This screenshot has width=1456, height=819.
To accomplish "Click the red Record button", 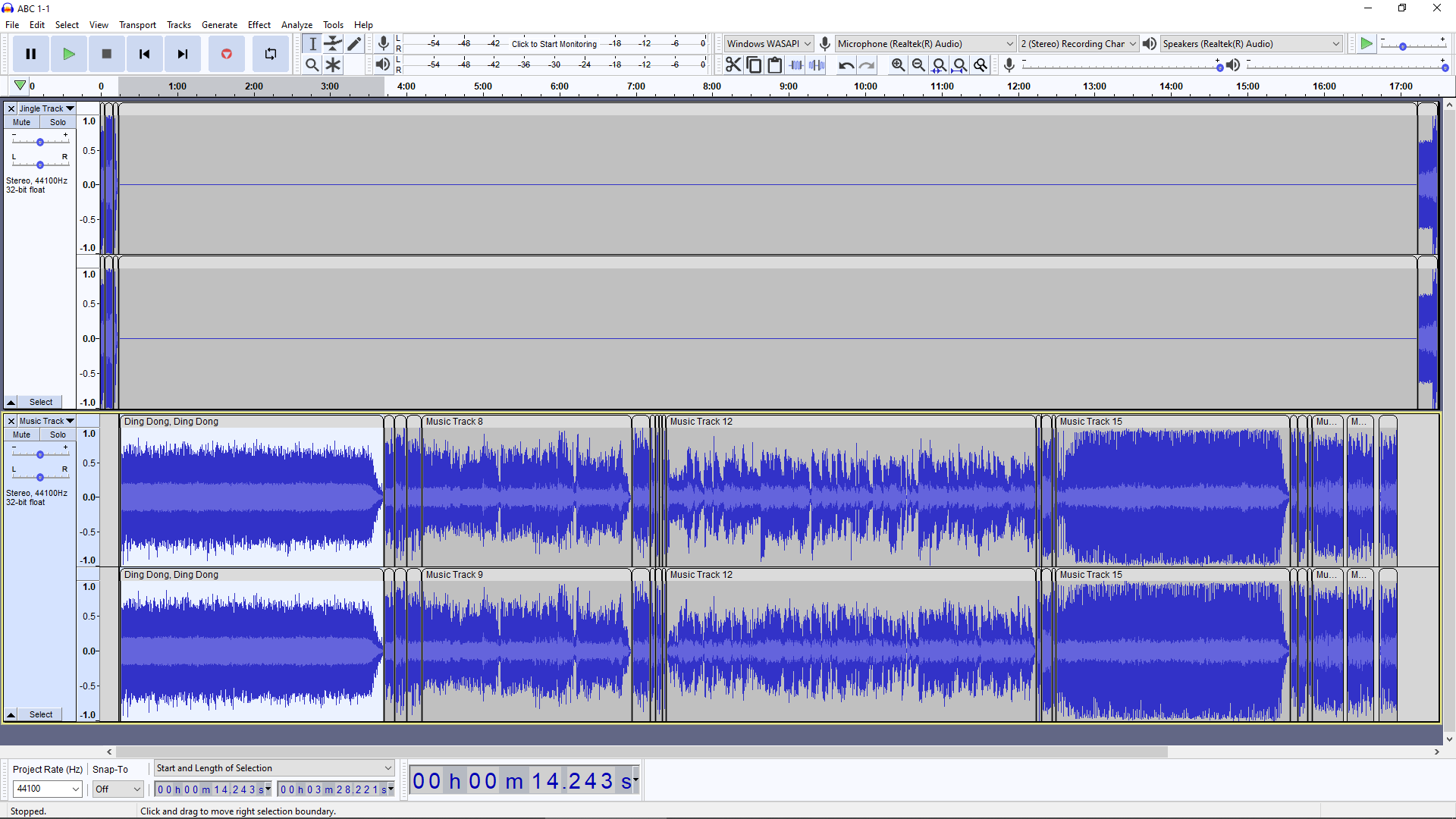I will pos(226,54).
